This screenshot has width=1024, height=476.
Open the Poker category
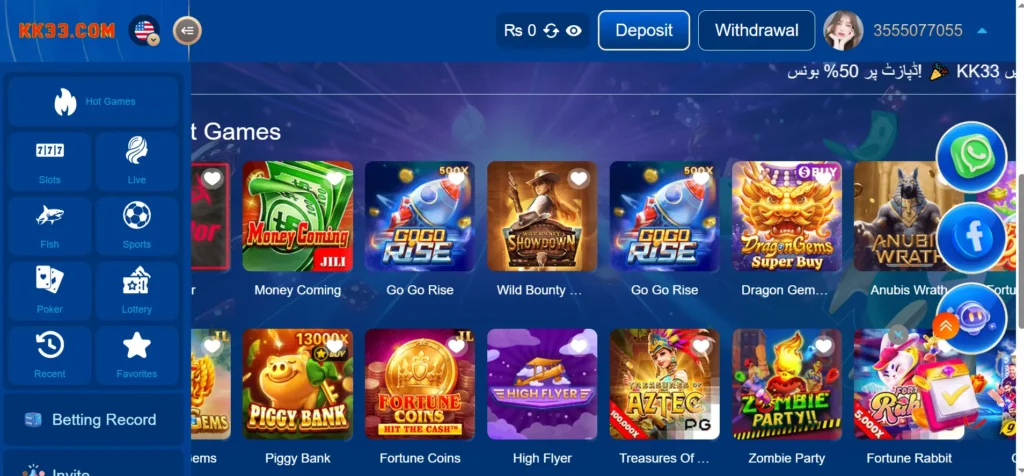pyautogui.click(x=50, y=291)
